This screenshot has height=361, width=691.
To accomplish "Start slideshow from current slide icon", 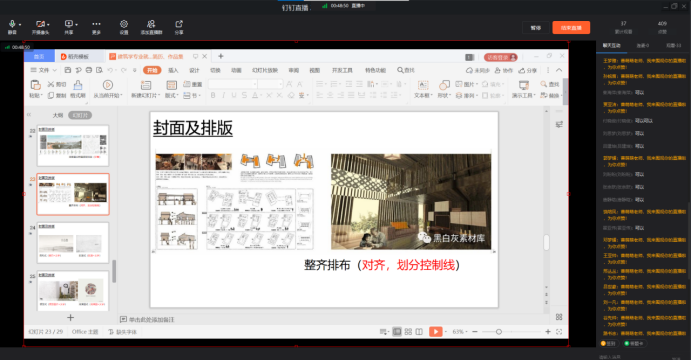I will pyautogui.click(x=108, y=85).
